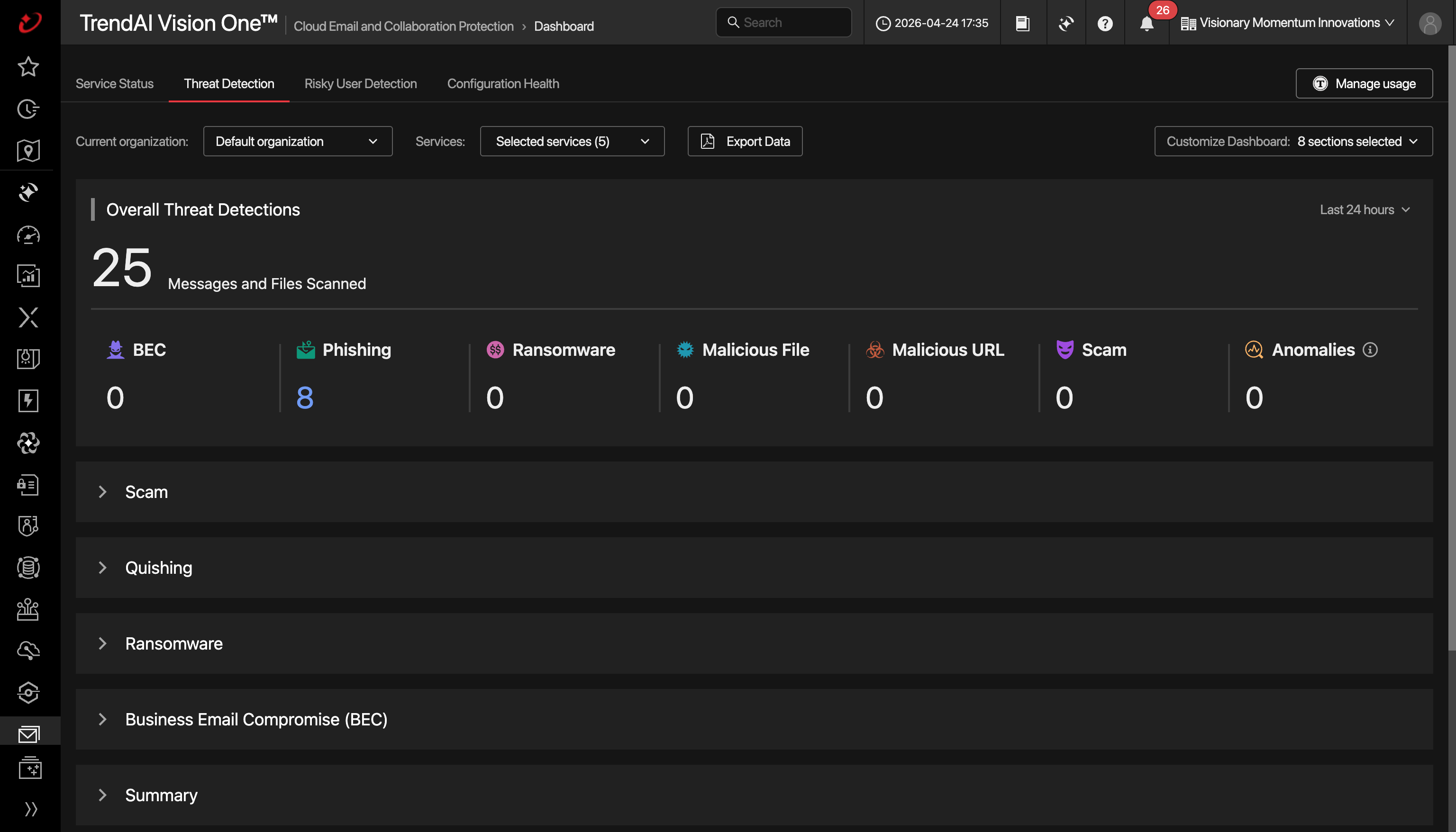Click in the Search field
Screen dimensions: 1456x832
tap(783, 22)
